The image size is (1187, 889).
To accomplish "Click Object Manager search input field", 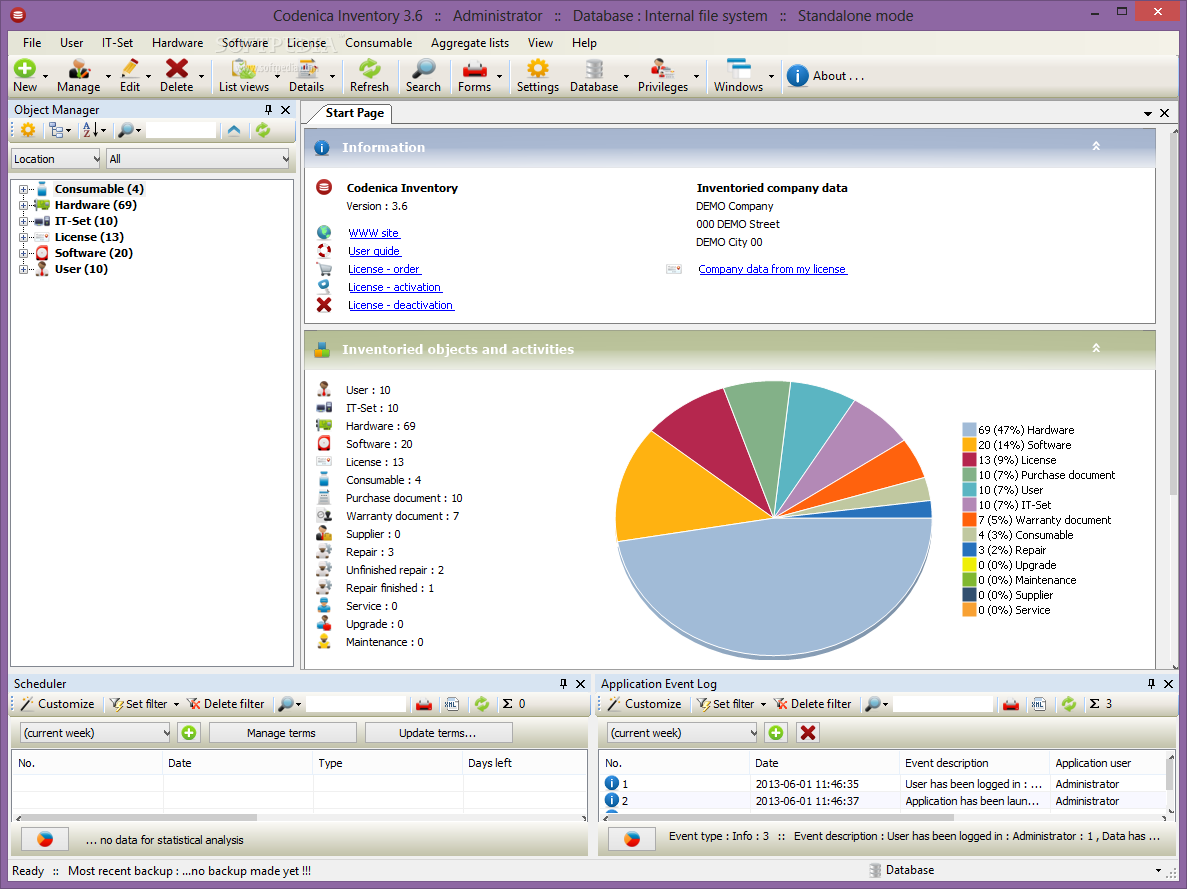I will pyautogui.click(x=181, y=130).
